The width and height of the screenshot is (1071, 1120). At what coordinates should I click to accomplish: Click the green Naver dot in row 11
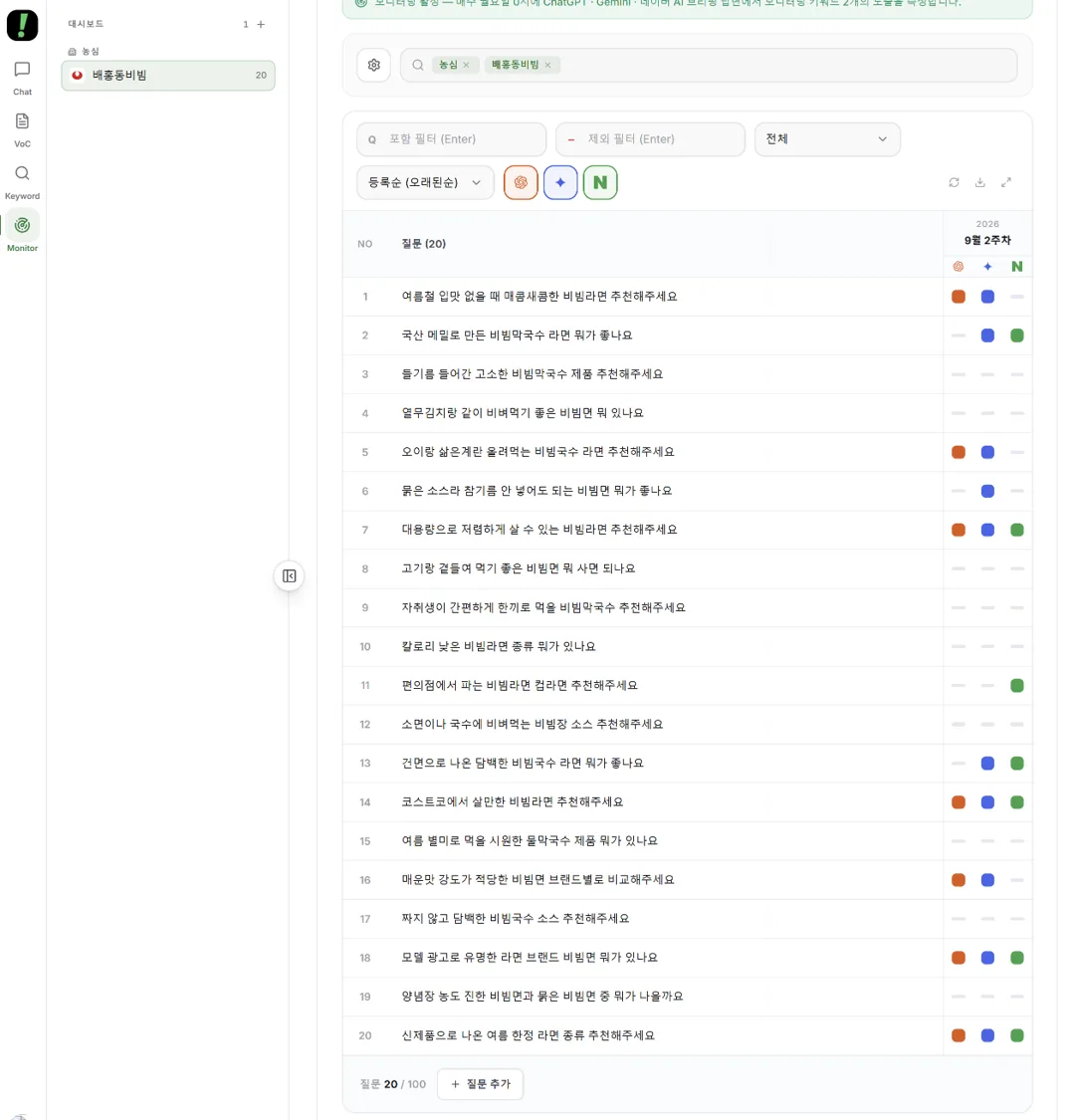[1016, 686]
